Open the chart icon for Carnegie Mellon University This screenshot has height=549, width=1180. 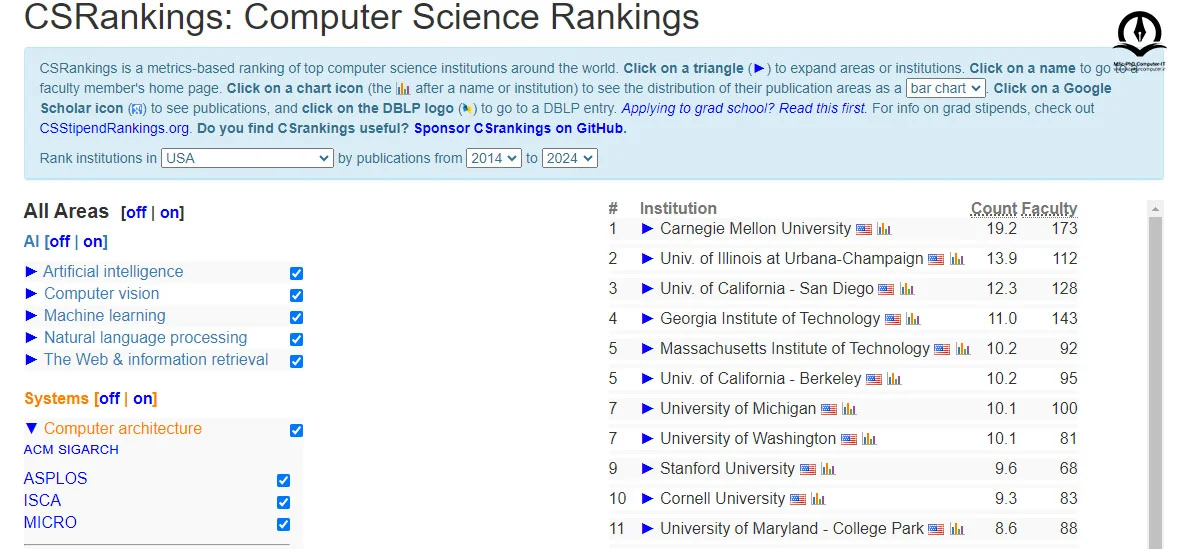[884, 229]
